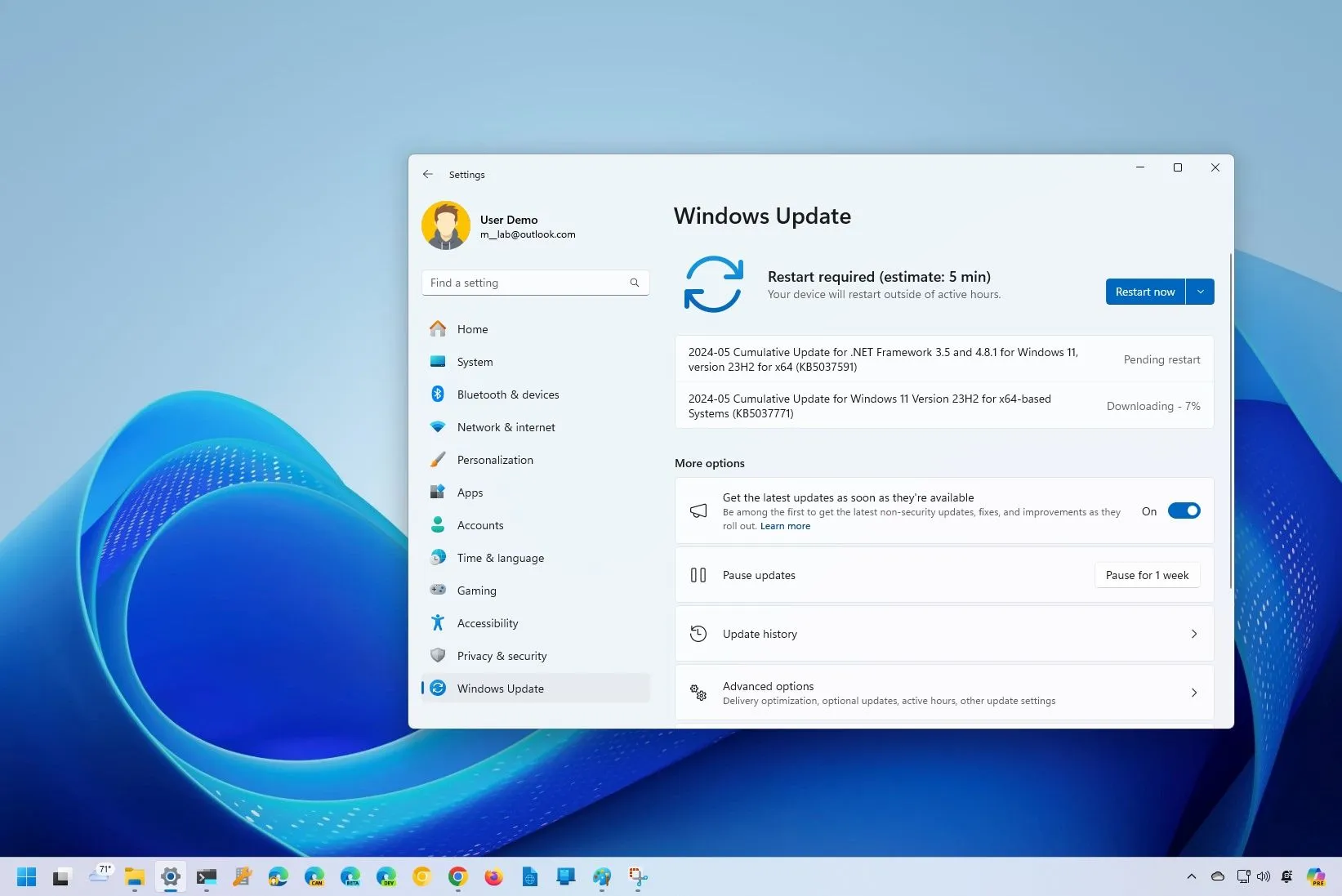1342x896 pixels.
Task: Click the Personalization brush icon
Action: (439, 459)
